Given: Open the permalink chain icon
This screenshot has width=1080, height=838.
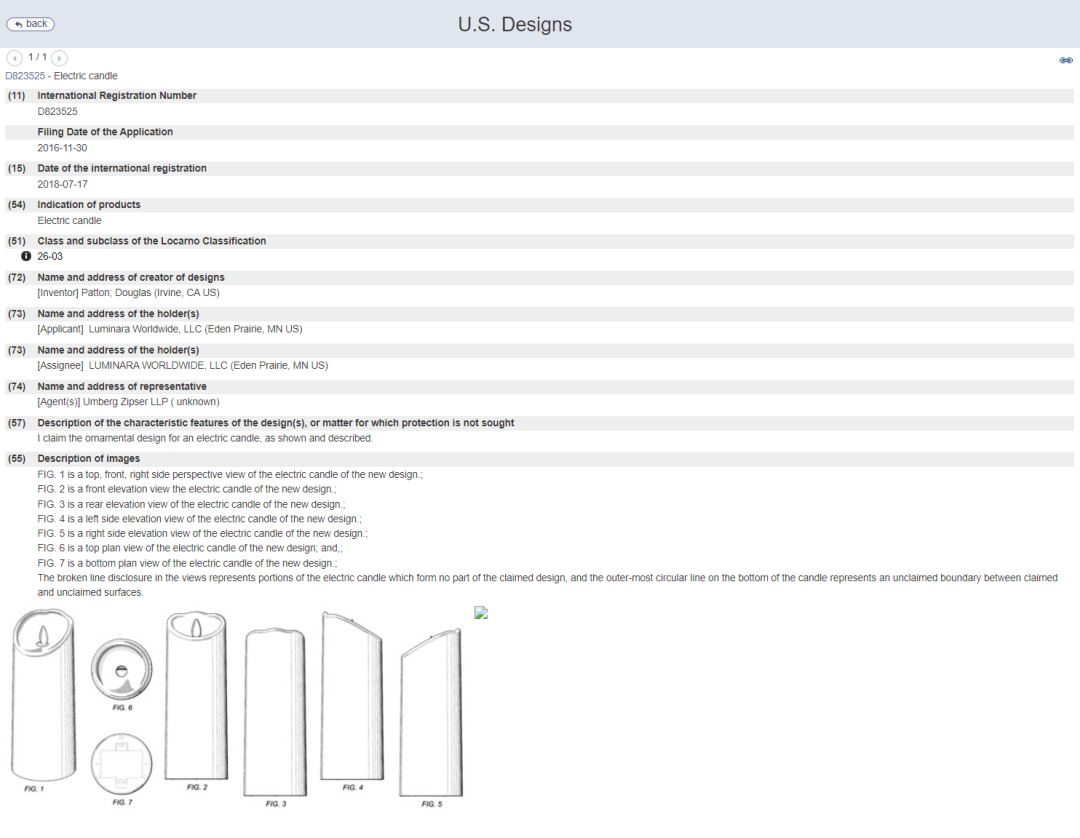Looking at the screenshot, I should pos(1066,61).
